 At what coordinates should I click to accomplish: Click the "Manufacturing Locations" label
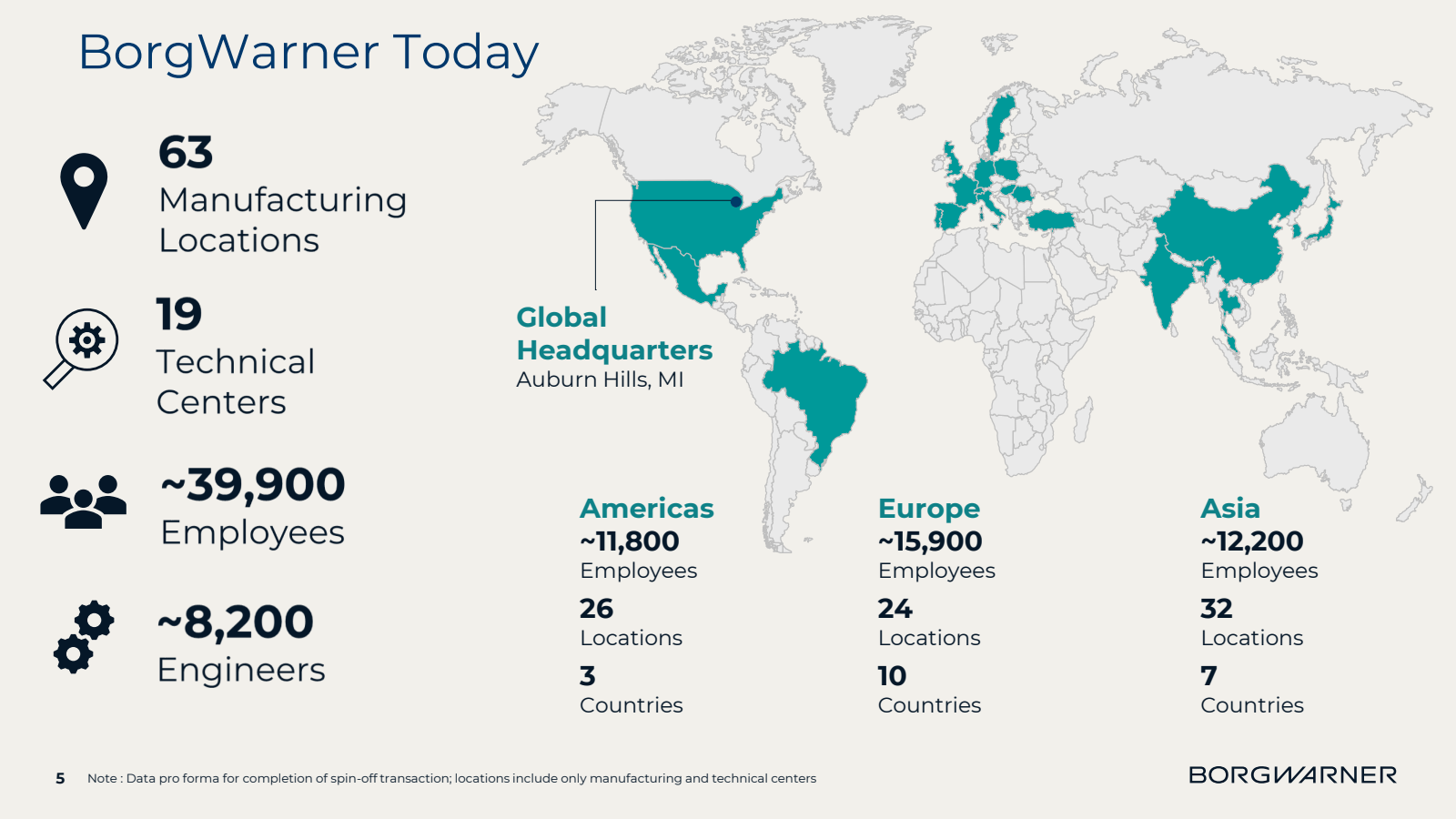[x=283, y=219]
